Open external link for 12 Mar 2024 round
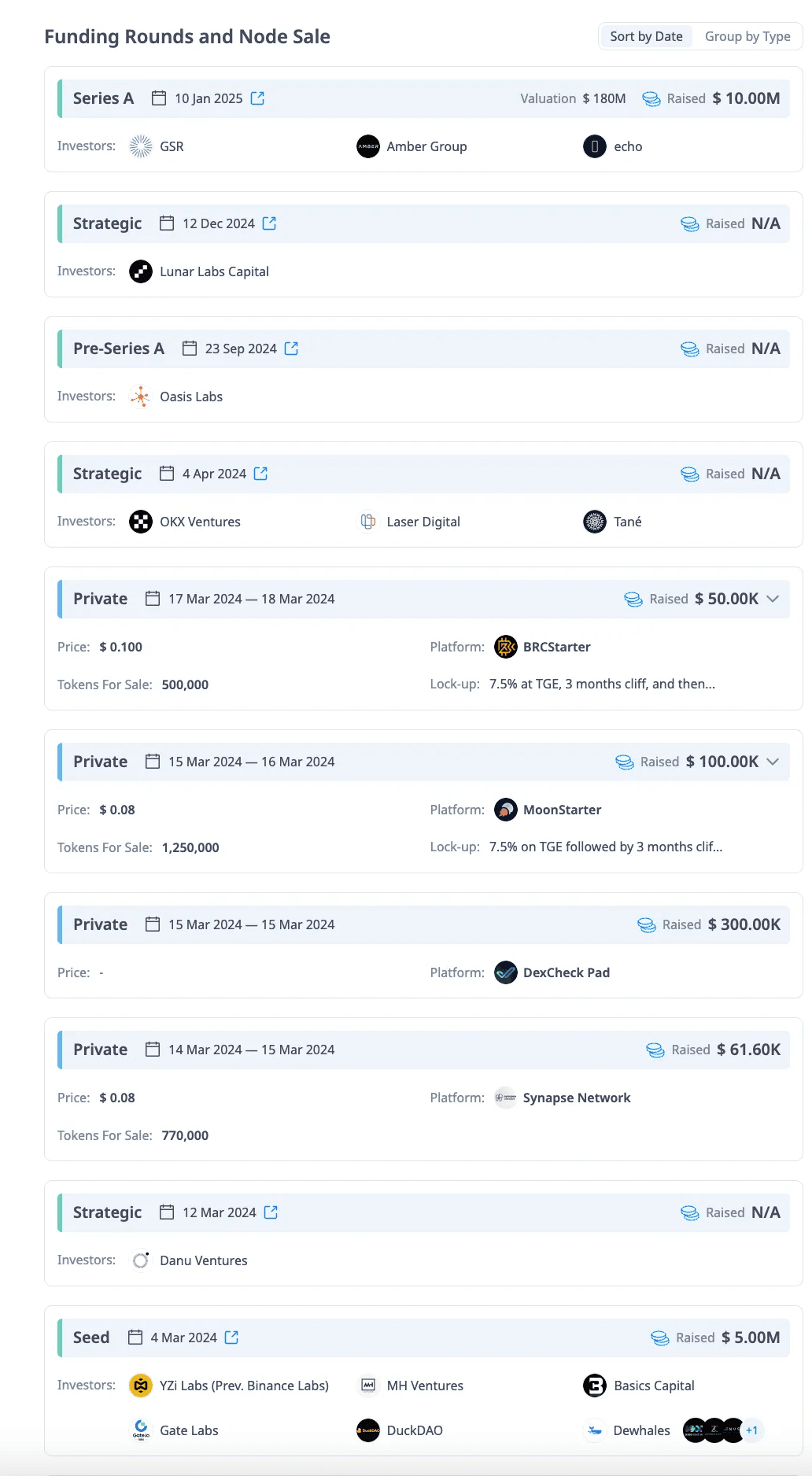 [271, 1212]
